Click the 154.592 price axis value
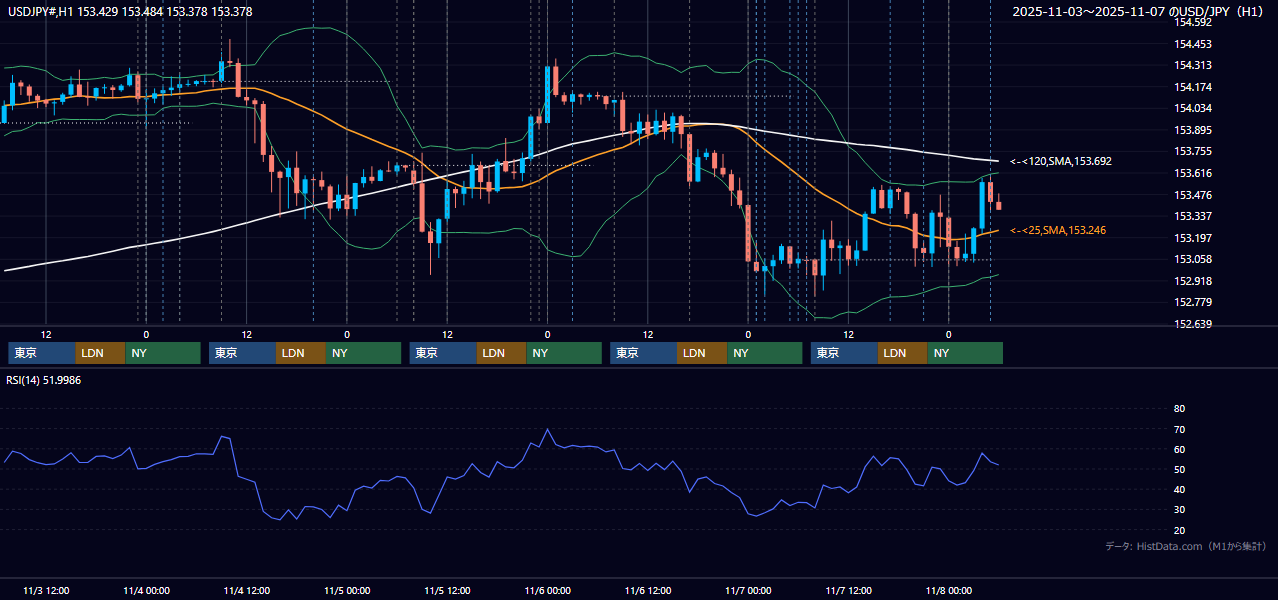Image resolution: width=1278 pixels, height=600 pixels. (x=1192, y=22)
